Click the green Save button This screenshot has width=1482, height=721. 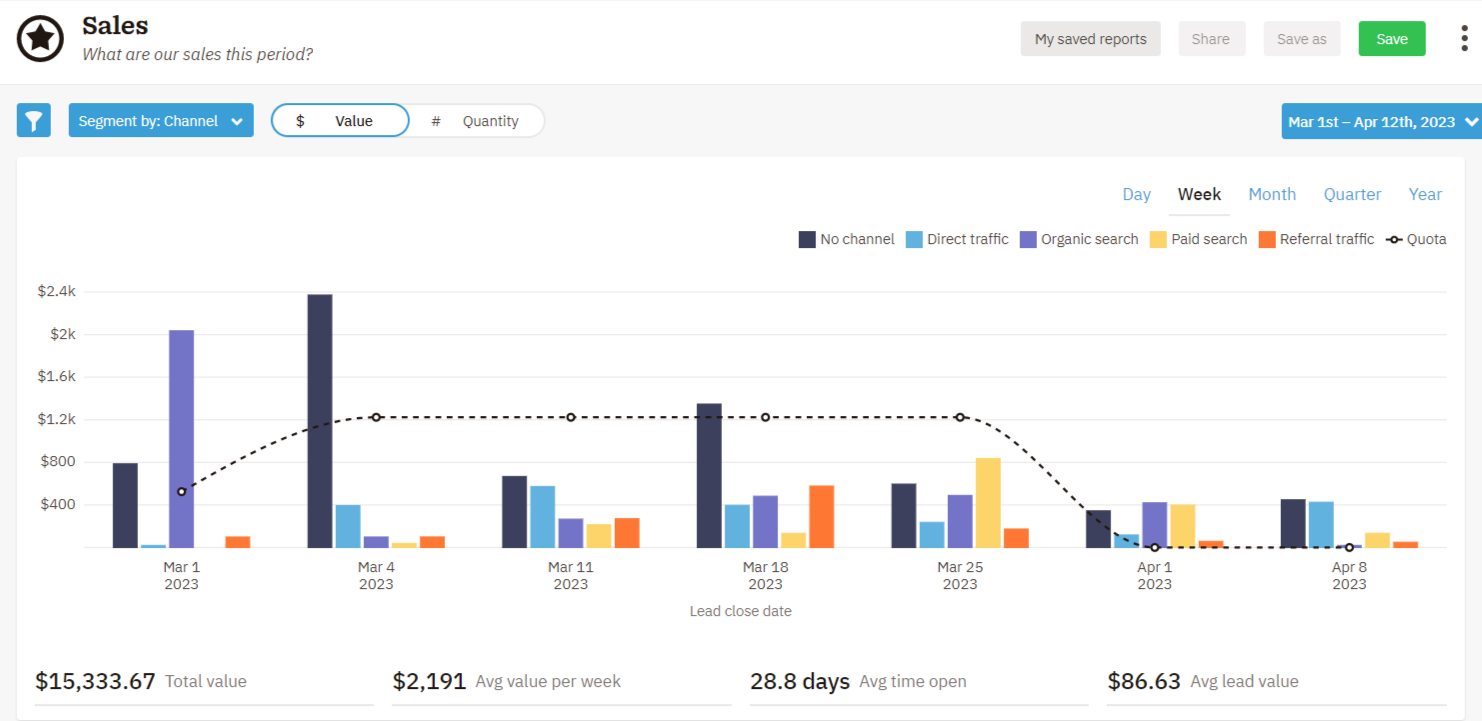(1392, 38)
